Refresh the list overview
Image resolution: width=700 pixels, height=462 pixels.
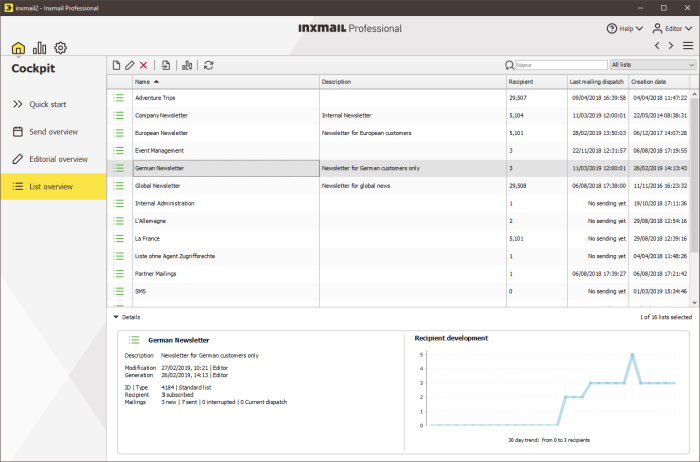tap(208, 65)
